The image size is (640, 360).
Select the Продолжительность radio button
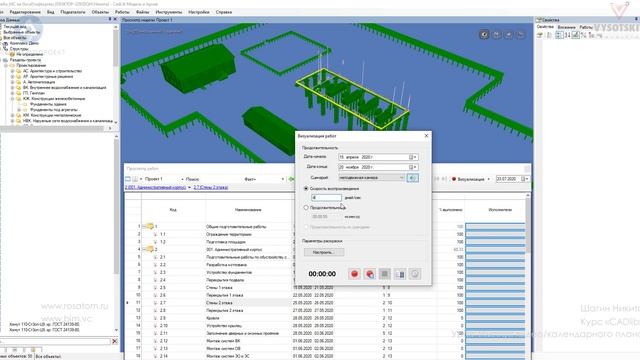[306, 208]
